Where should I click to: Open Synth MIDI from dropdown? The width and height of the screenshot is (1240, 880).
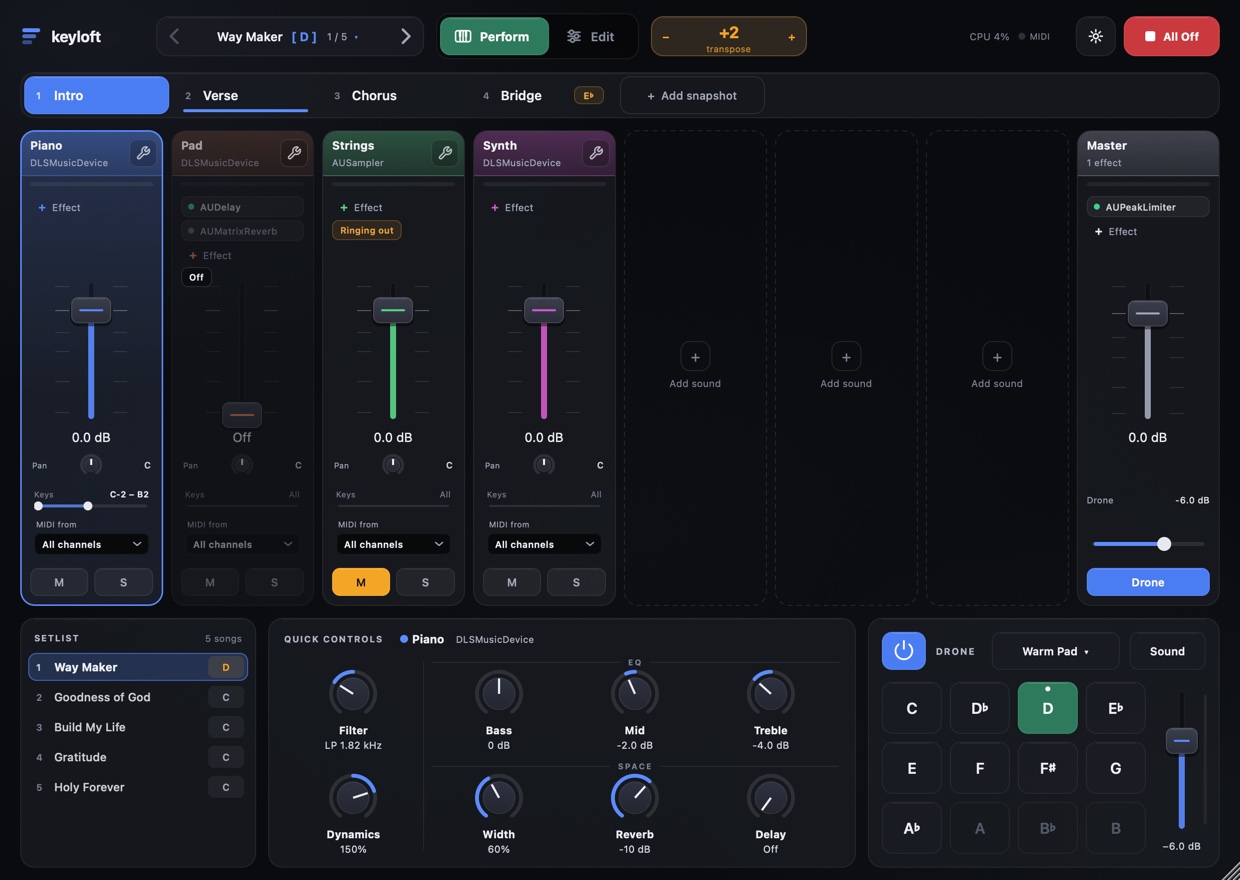pyautogui.click(x=544, y=544)
